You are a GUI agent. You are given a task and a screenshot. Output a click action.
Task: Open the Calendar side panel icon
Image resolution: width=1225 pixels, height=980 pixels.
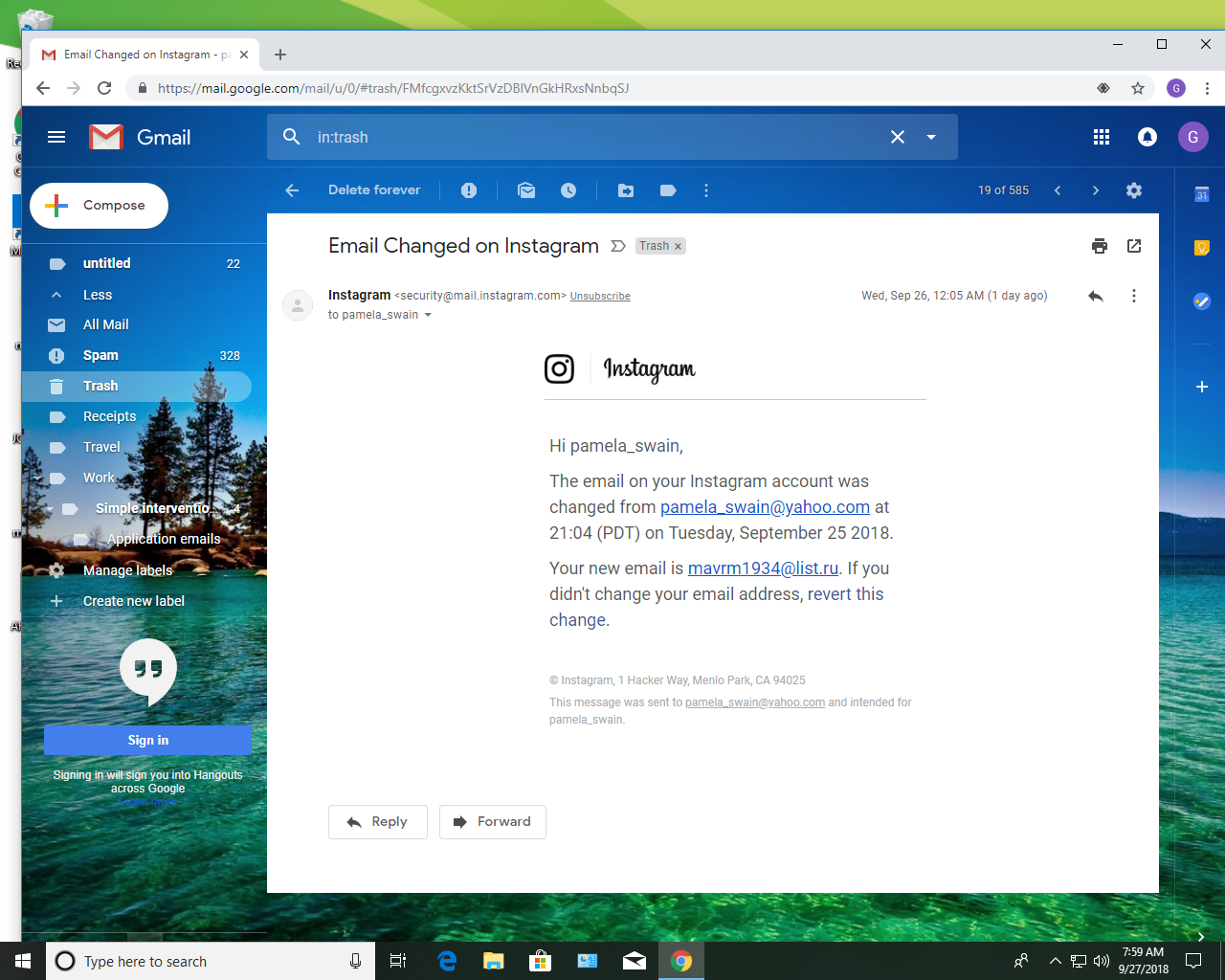pyautogui.click(x=1202, y=194)
